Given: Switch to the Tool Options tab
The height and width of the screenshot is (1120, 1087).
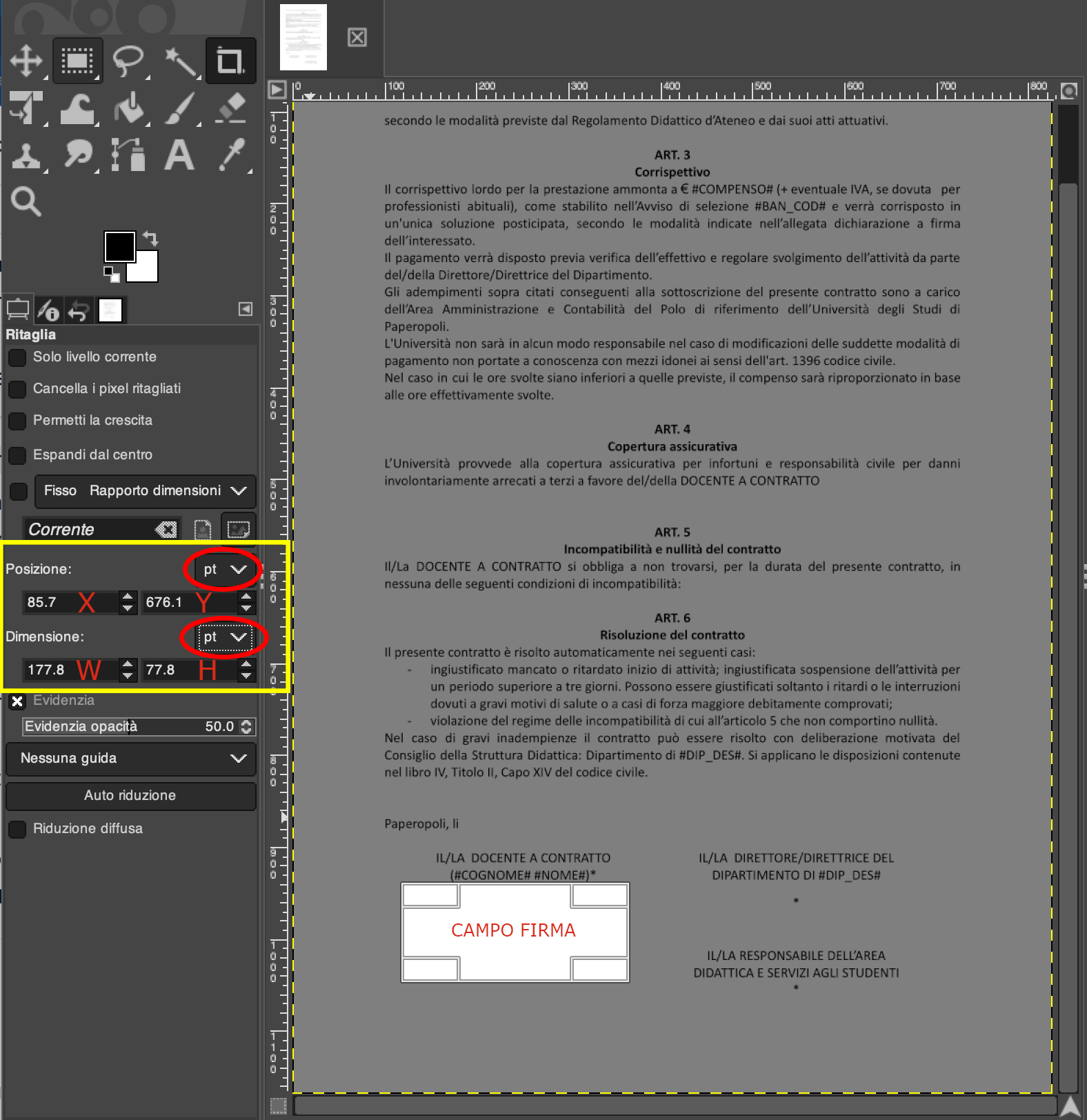Looking at the screenshot, I should click(18, 310).
